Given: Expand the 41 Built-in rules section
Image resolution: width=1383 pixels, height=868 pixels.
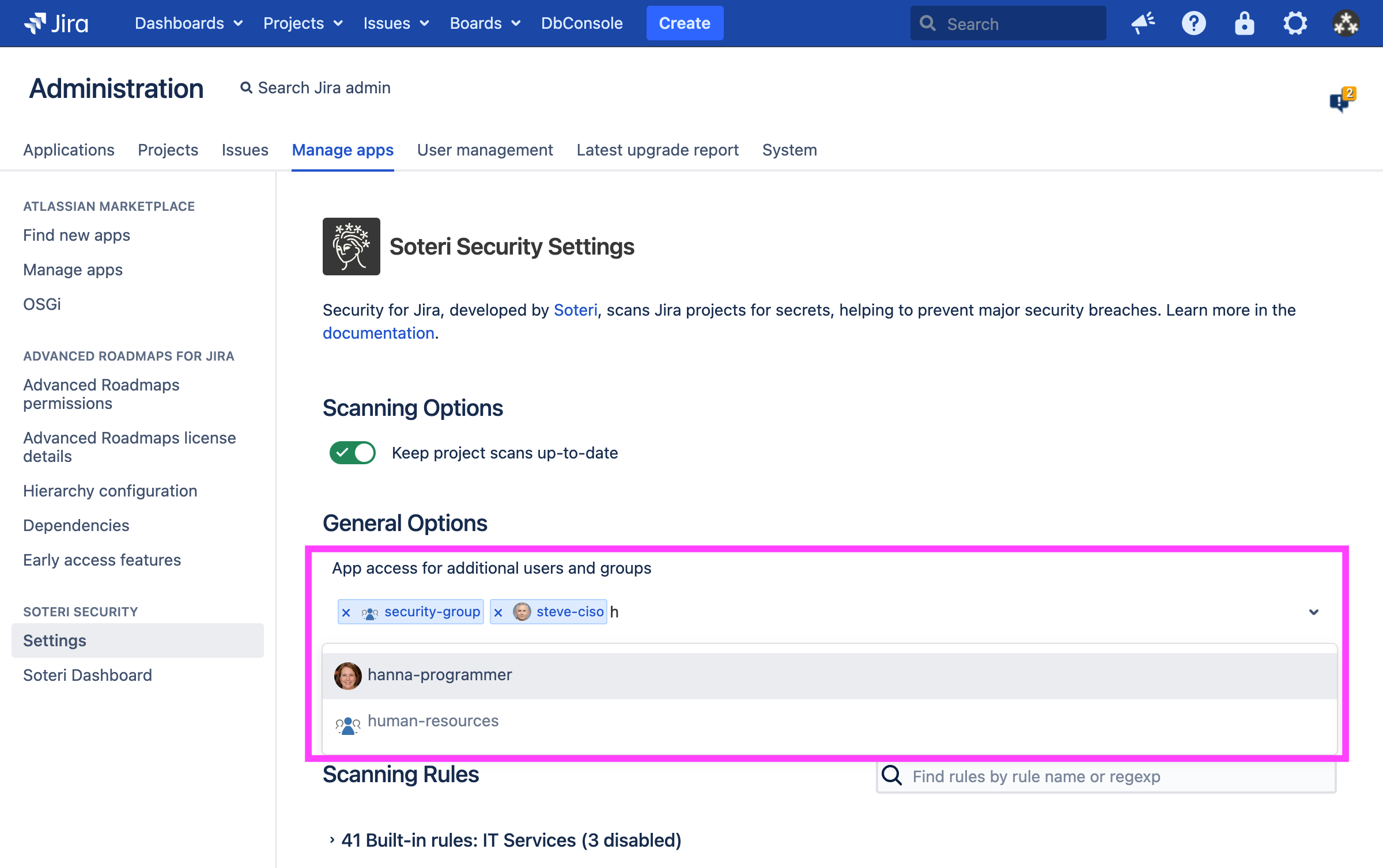Looking at the screenshot, I should coord(332,840).
